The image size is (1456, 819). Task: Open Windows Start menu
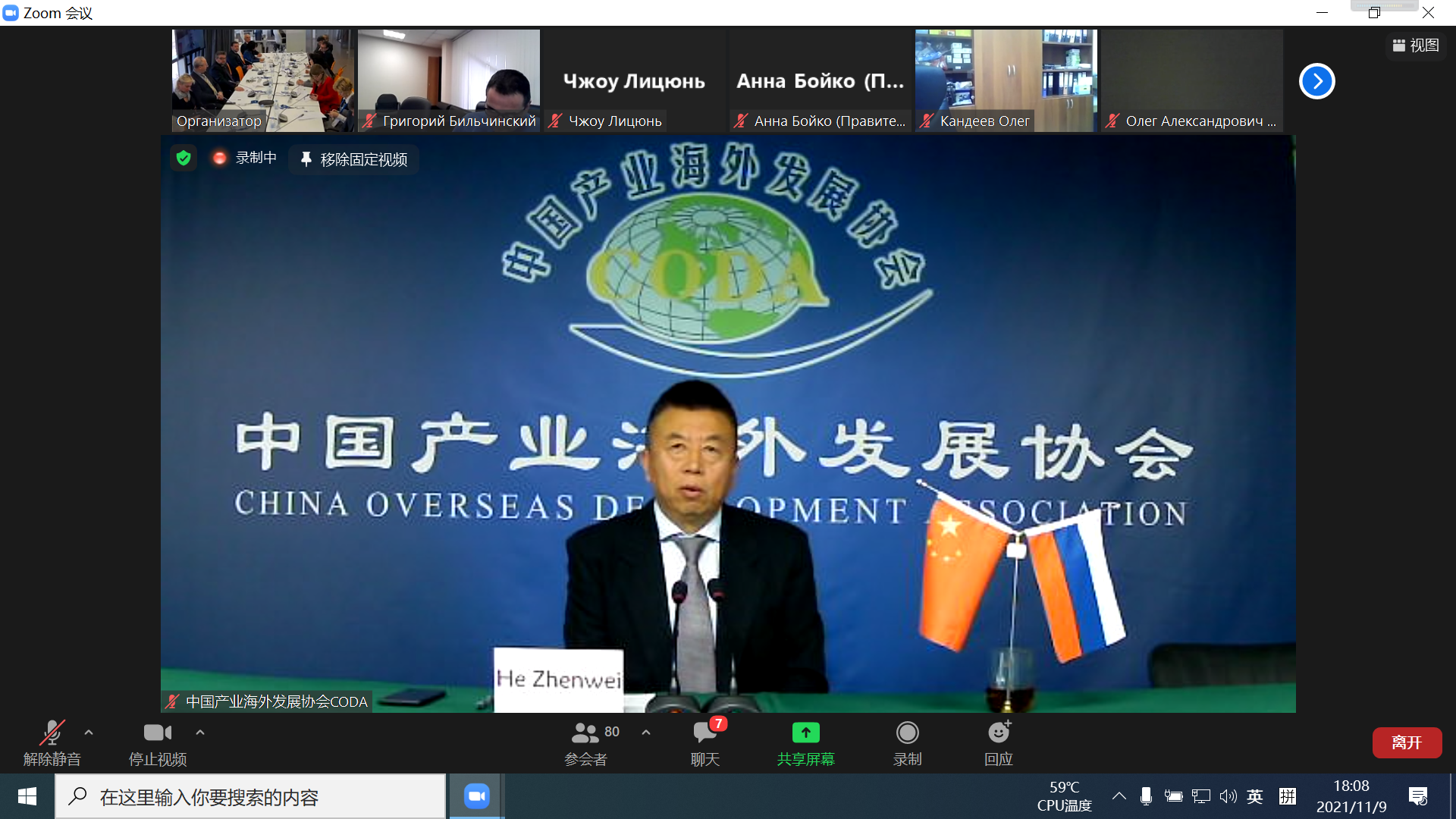click(27, 796)
